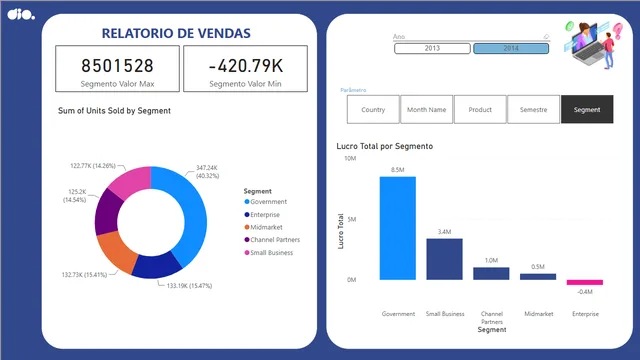Image resolution: width=640 pixels, height=360 pixels.
Task: Click the laptop illustration image
Action: pyautogui.click(x=594, y=45)
